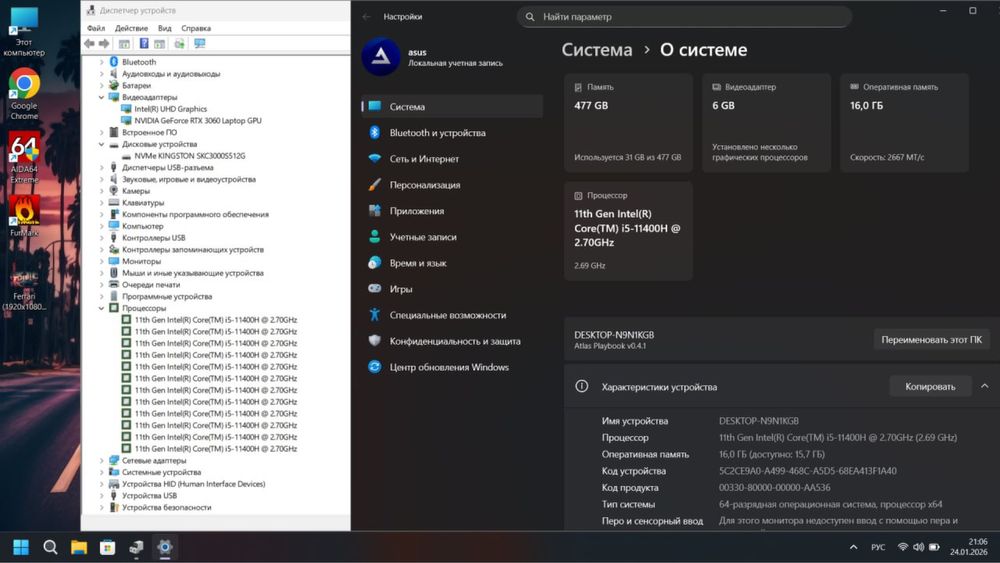Open Справка menu in Device Manager
The height and width of the screenshot is (563, 1000).
tap(196, 28)
